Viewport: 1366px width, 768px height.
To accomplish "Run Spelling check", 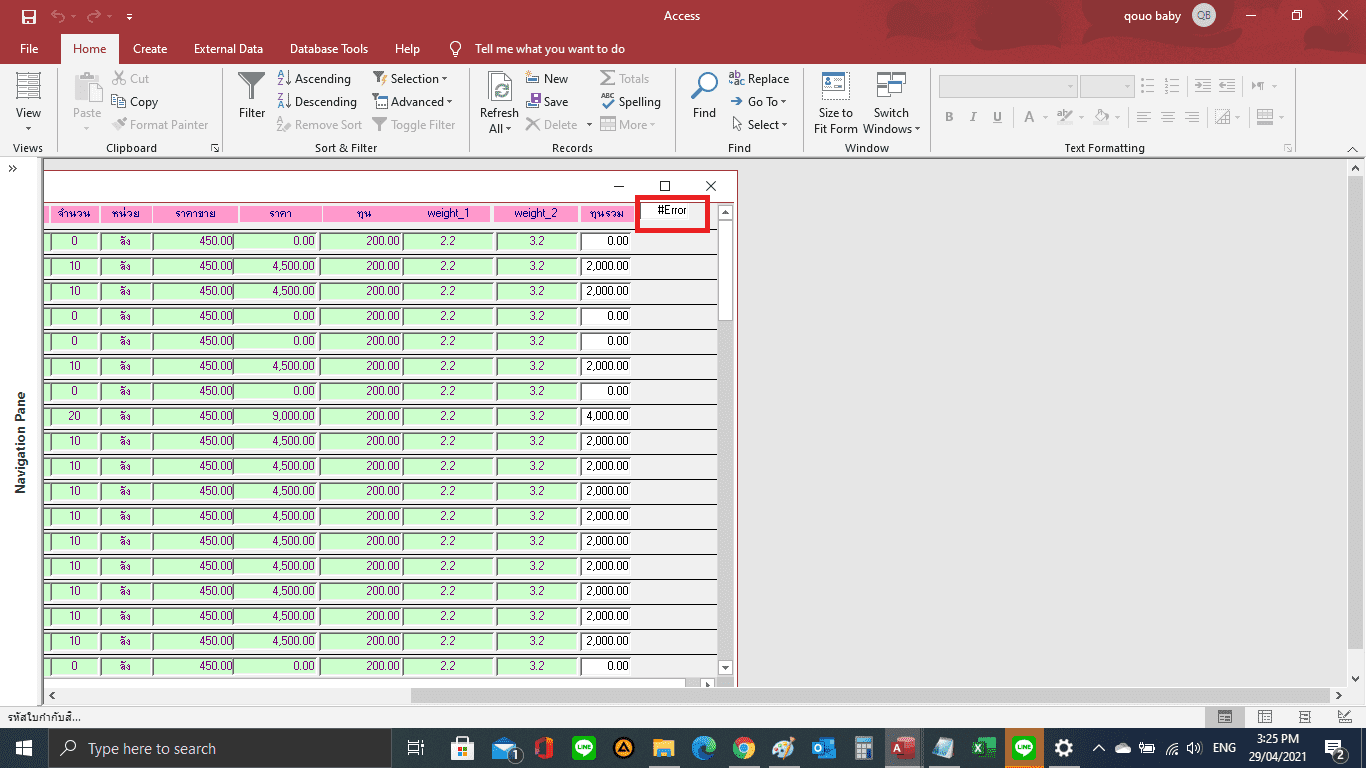I will (x=631, y=102).
